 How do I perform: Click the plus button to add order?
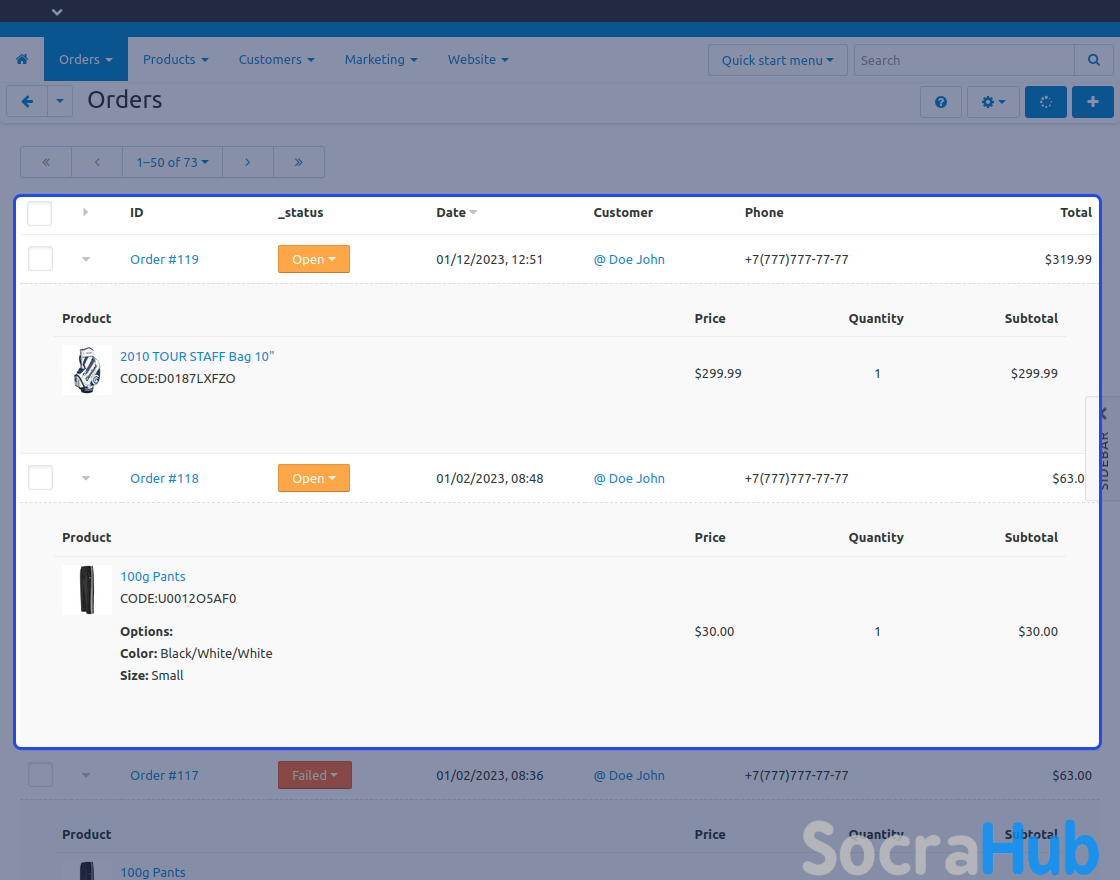pyautogui.click(x=1093, y=102)
